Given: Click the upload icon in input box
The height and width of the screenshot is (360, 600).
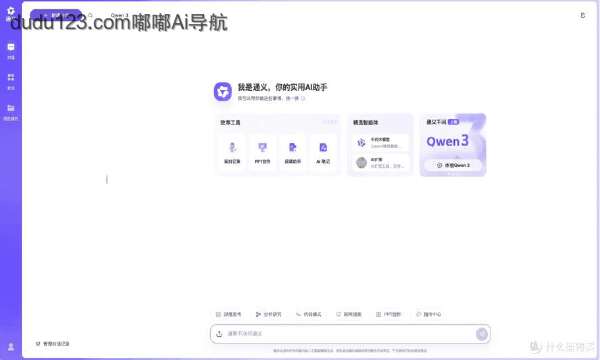Looking at the screenshot, I should (219, 334).
